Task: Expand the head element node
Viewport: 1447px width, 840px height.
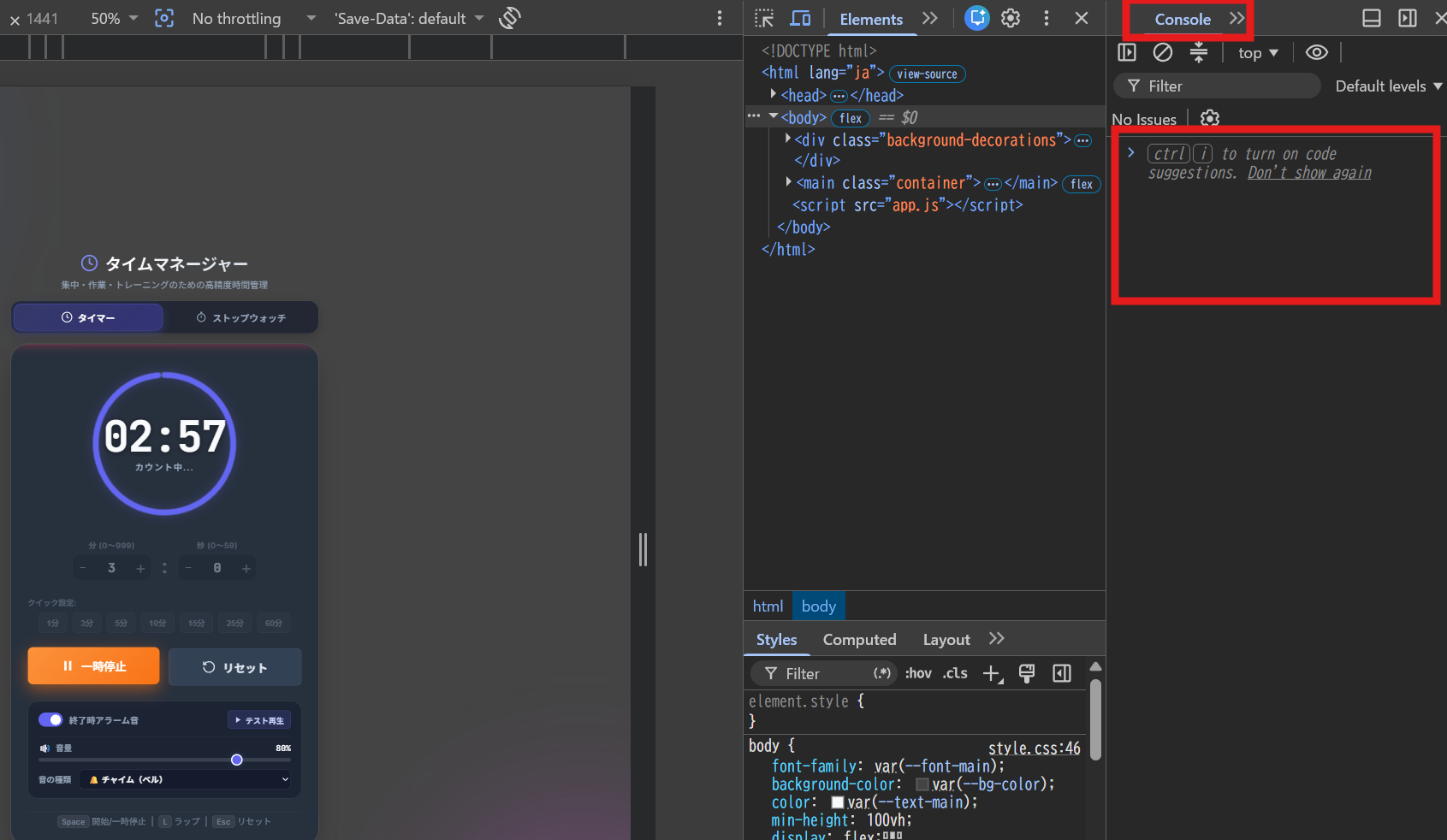Action: pyautogui.click(x=773, y=94)
